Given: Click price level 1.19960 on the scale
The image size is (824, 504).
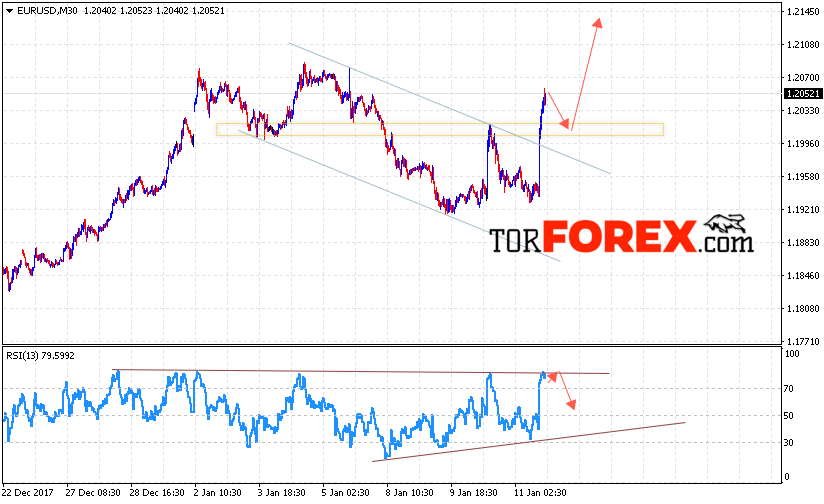Looking at the screenshot, I should click(x=804, y=143).
